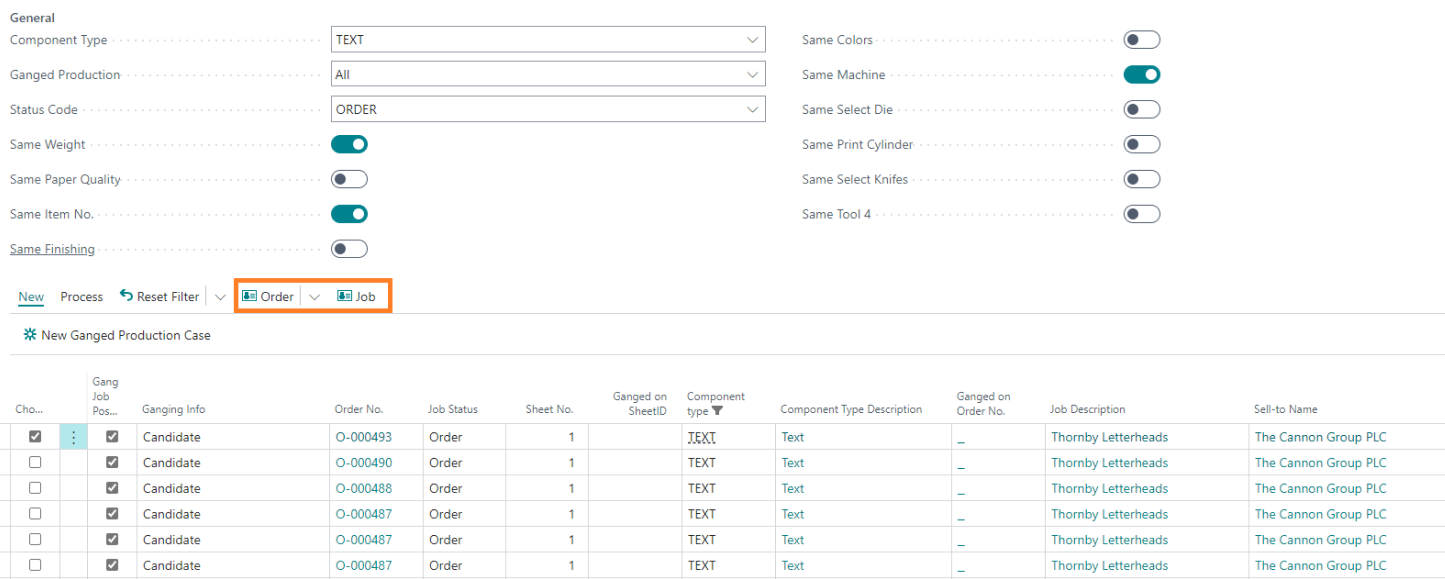Open order link O-000493
Screen dimensions: 1445x579
(x=364, y=437)
